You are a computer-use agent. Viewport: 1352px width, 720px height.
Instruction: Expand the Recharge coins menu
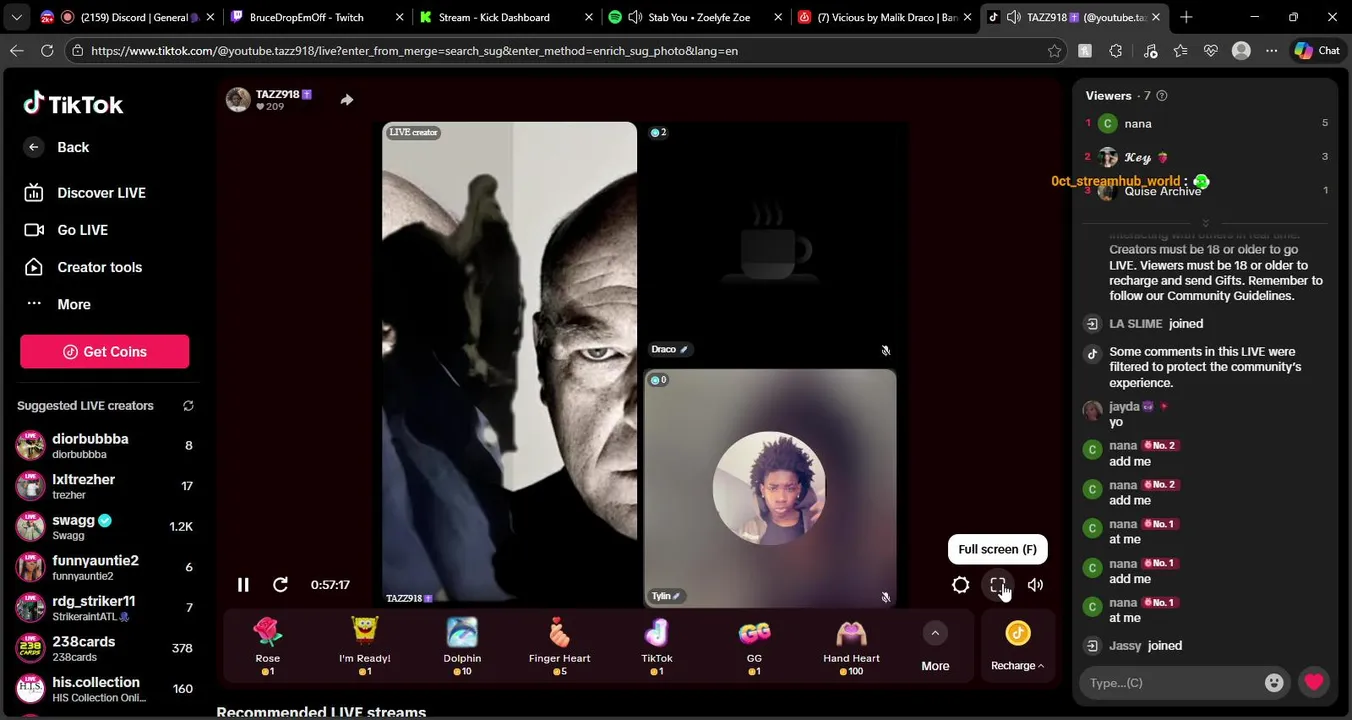pyautogui.click(x=1018, y=647)
